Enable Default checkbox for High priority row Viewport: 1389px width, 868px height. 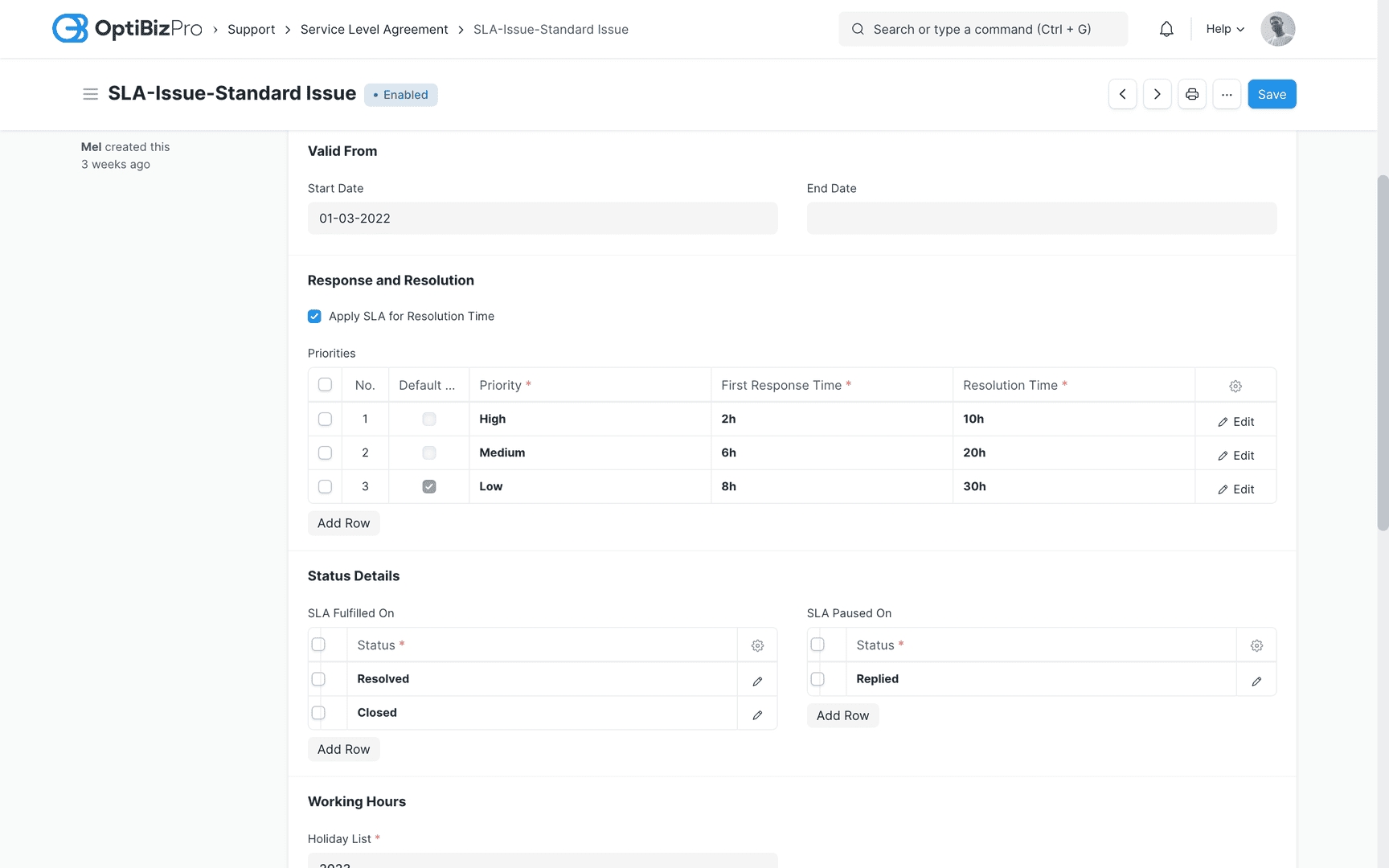tap(428, 419)
